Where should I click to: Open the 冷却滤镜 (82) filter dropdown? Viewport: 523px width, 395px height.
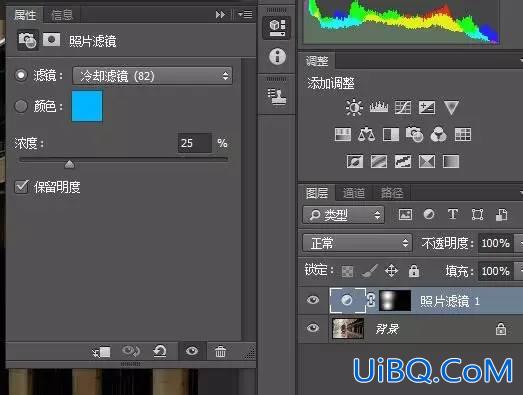(152, 76)
